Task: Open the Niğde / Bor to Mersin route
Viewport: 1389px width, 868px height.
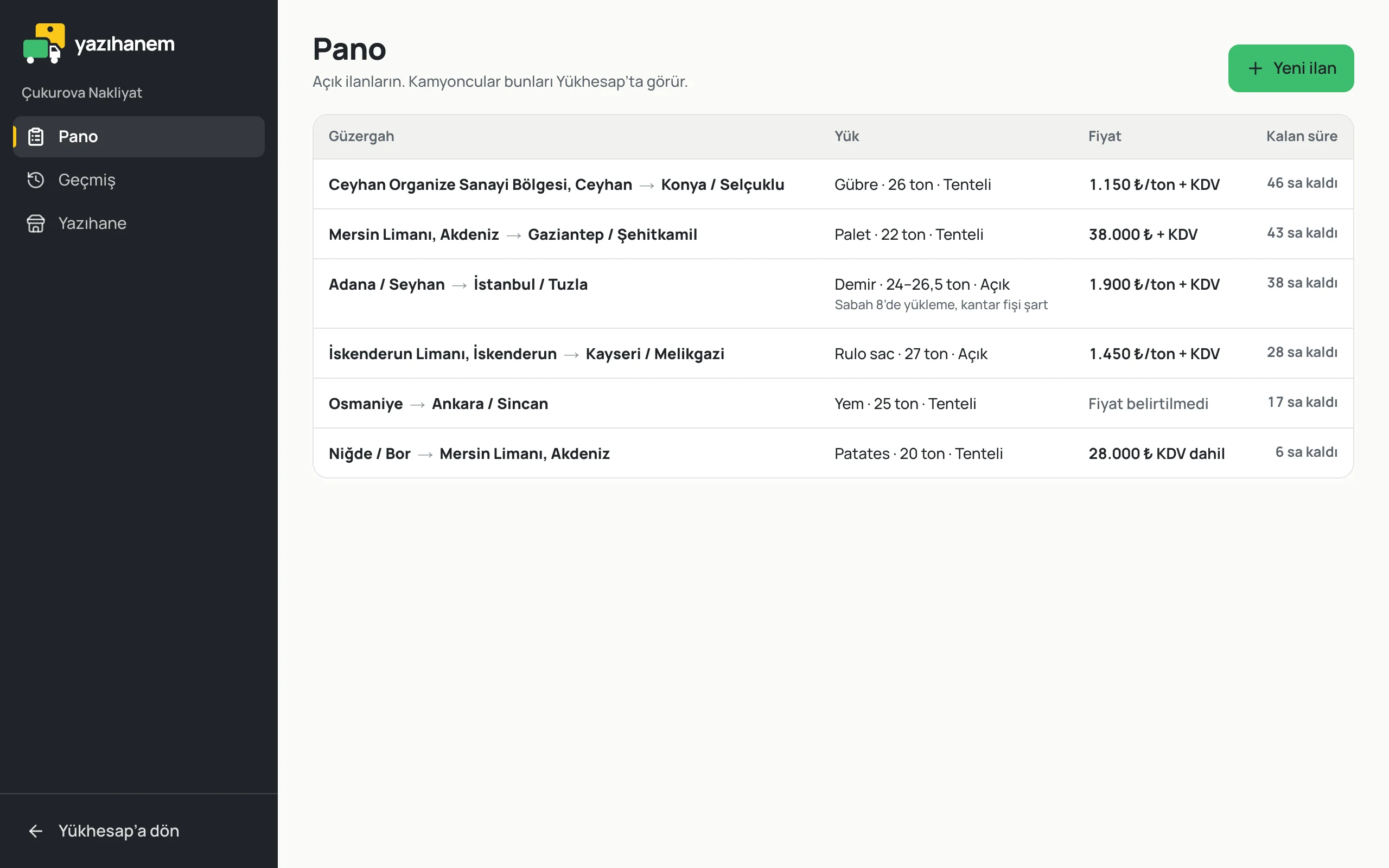Action: point(833,454)
